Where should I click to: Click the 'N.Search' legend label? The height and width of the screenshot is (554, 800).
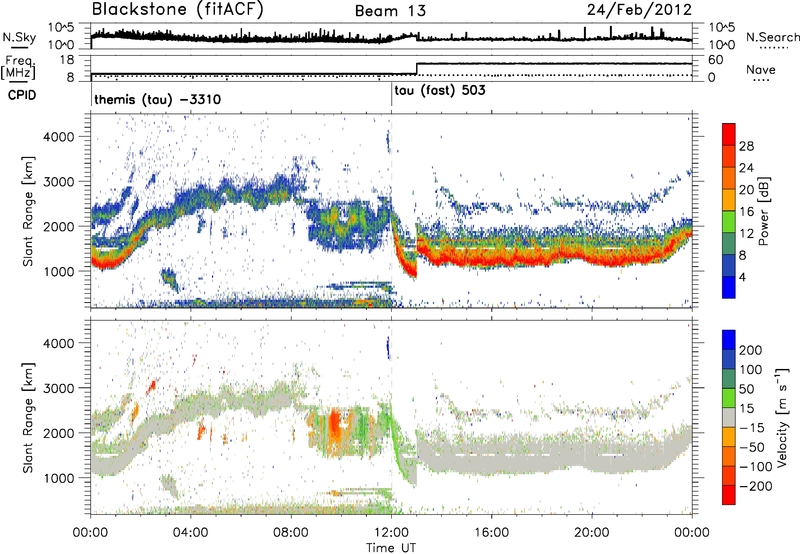[772, 37]
